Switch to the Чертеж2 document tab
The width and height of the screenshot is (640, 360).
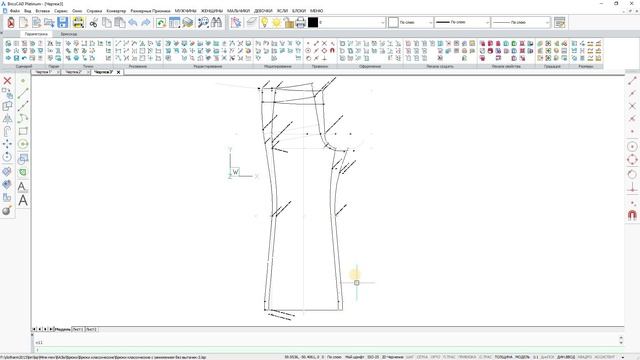pyautogui.click(x=74, y=72)
